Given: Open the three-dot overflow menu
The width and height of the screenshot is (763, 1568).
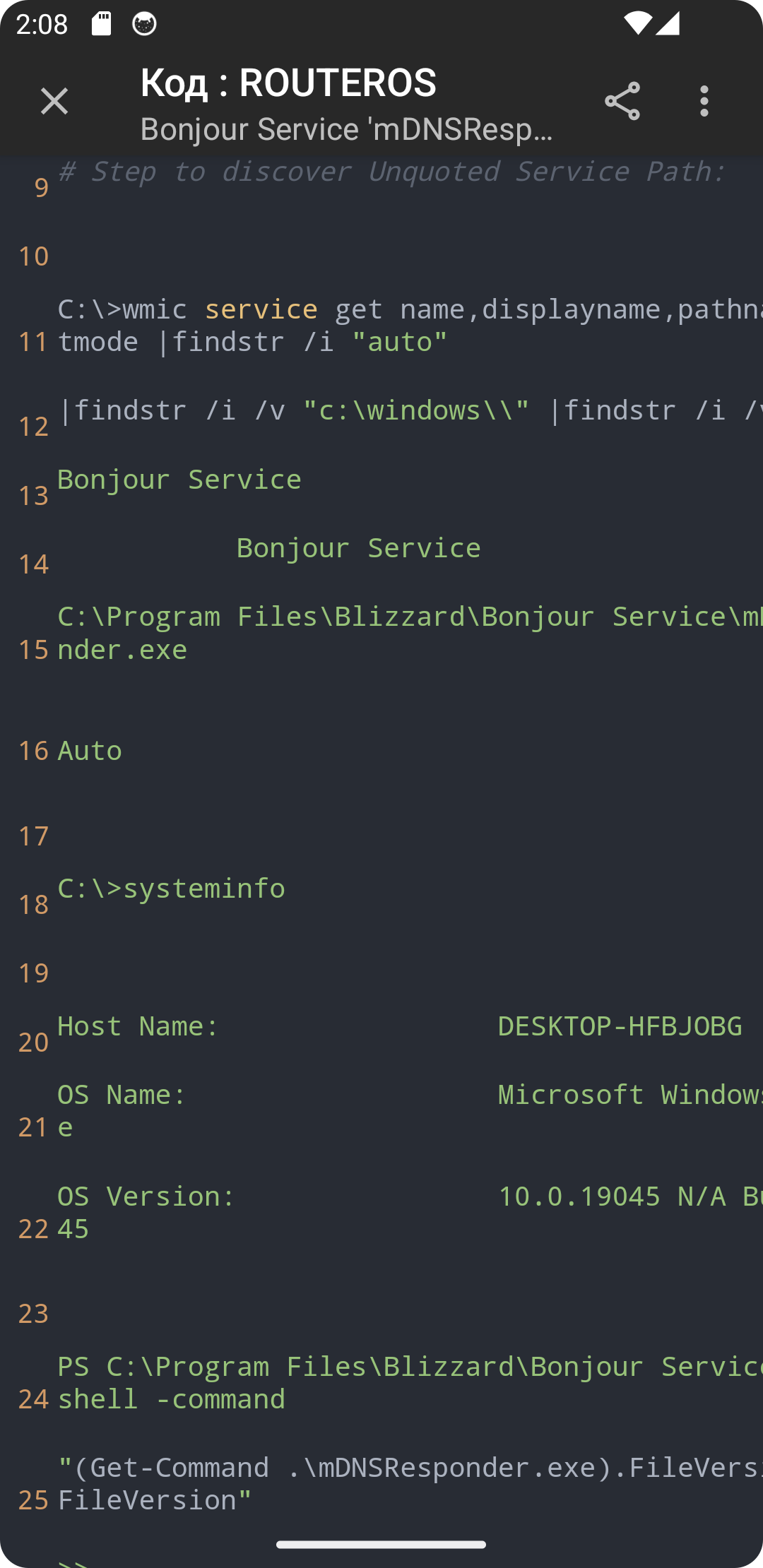Looking at the screenshot, I should (x=704, y=101).
